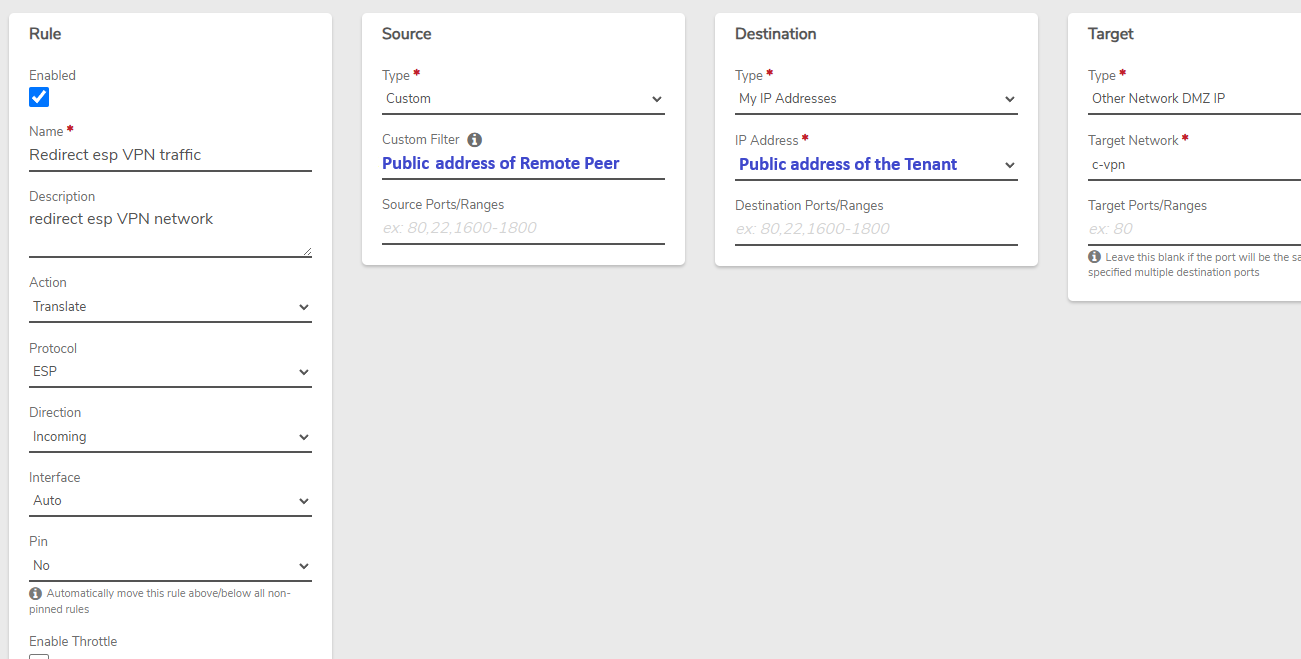The height and width of the screenshot is (659, 1301).
Task: Click the rule Name input field
Action: (170, 155)
